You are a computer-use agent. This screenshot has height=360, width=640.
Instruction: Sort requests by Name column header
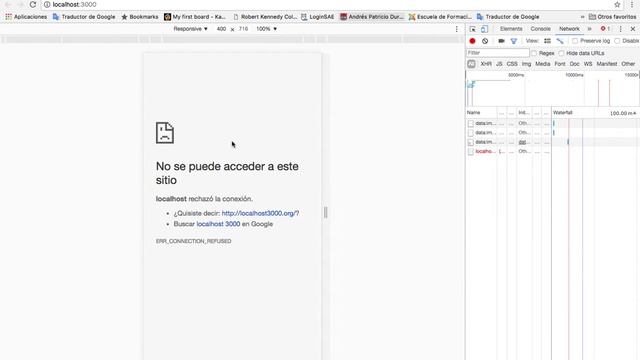pyautogui.click(x=481, y=113)
